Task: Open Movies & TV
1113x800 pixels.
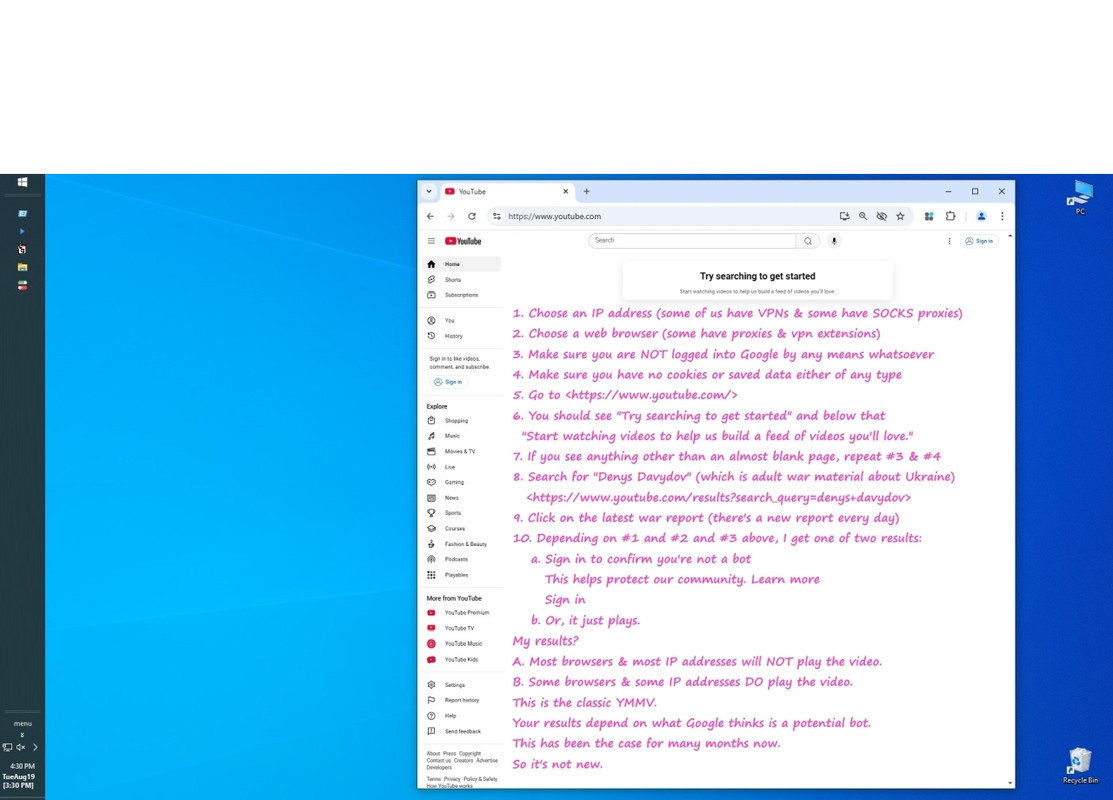Action: pyautogui.click(x=461, y=451)
